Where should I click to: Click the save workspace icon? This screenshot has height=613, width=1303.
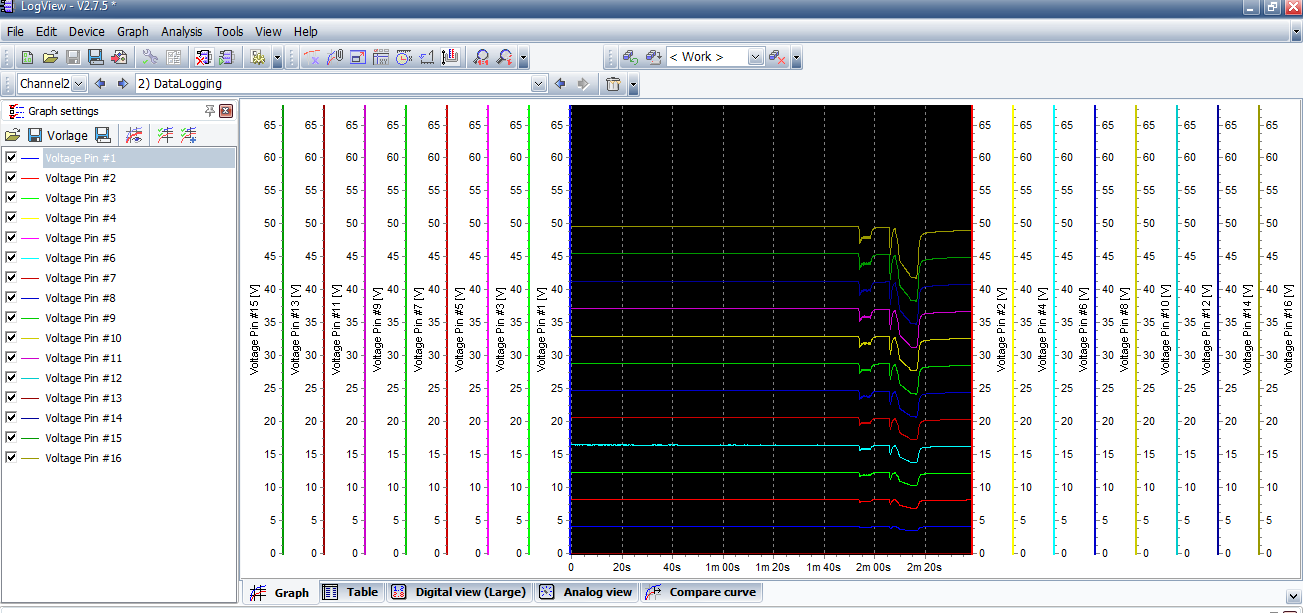point(653,57)
